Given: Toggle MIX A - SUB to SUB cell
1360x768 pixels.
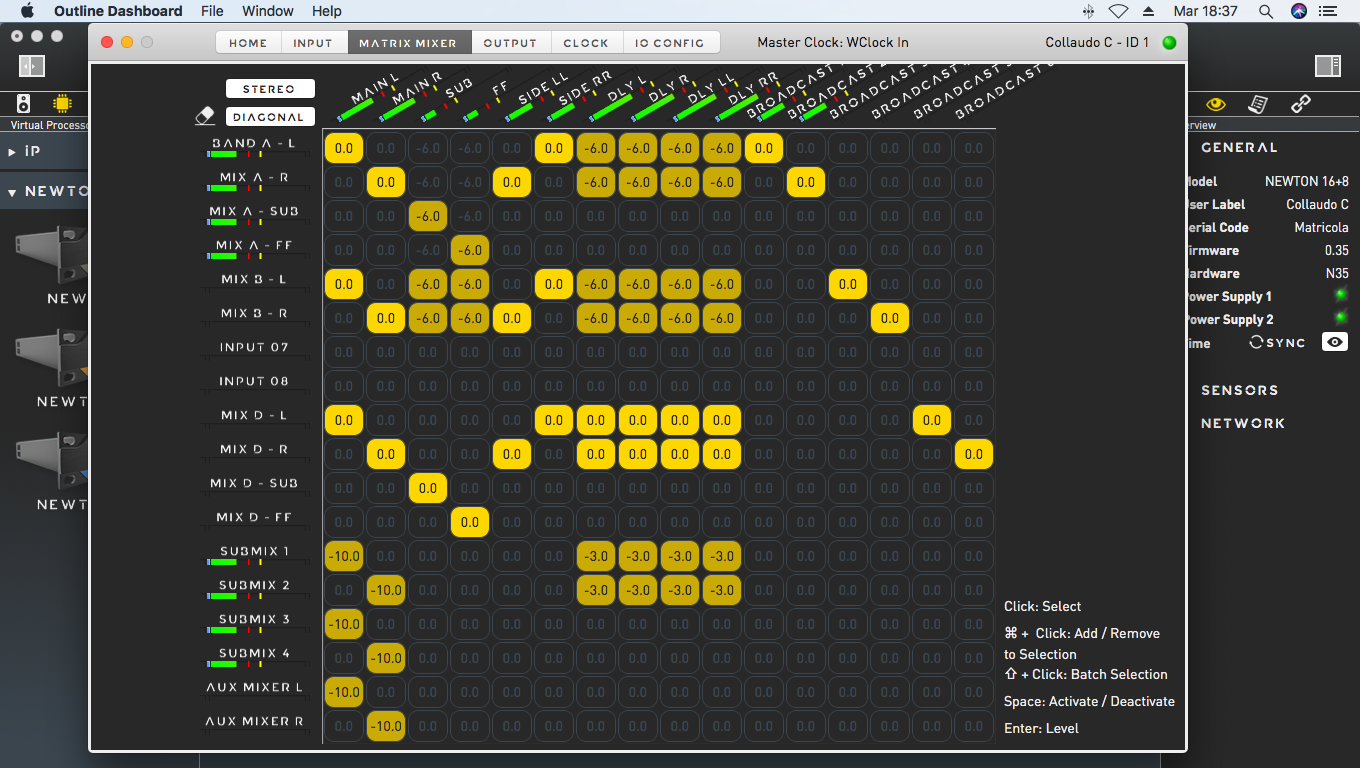Looking at the screenshot, I should click(428, 216).
